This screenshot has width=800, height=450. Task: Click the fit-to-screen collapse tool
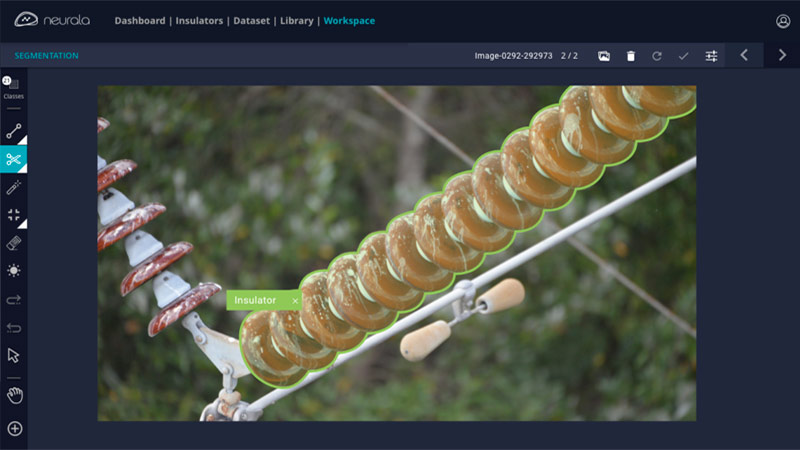coord(14,215)
